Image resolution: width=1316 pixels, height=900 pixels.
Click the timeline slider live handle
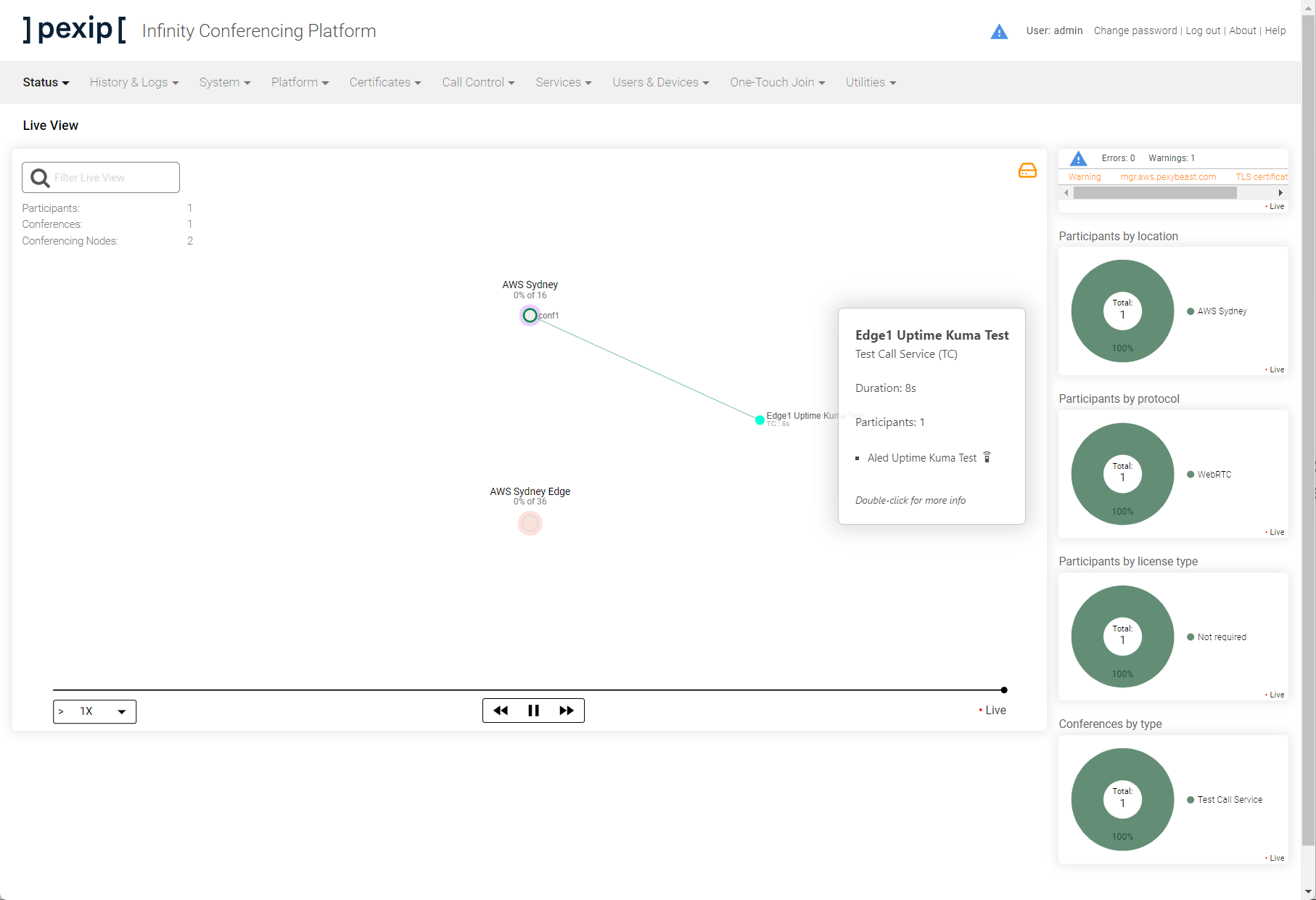coord(1004,690)
